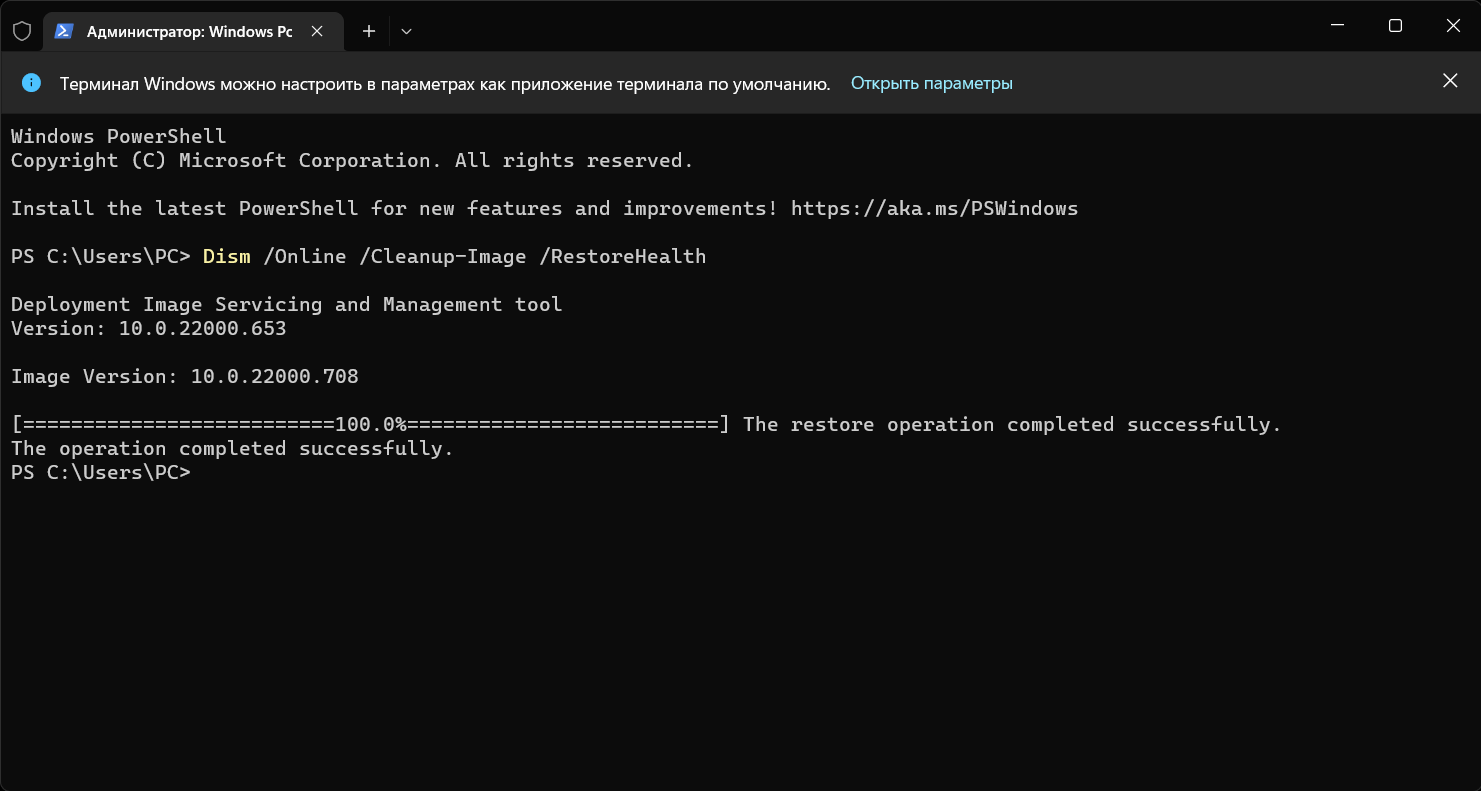Click the Dism command word
Viewport: 1481px width, 791px height.
227,257
